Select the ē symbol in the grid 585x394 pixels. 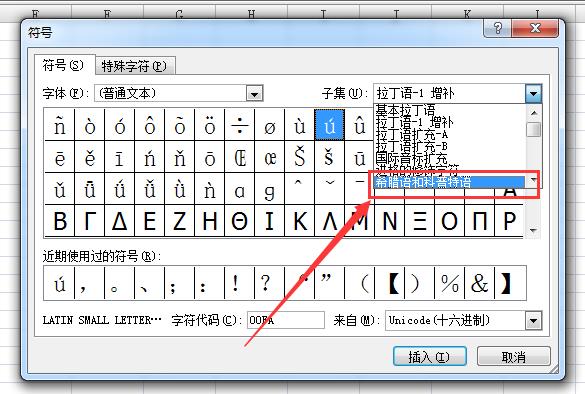pyautogui.click(x=60, y=157)
